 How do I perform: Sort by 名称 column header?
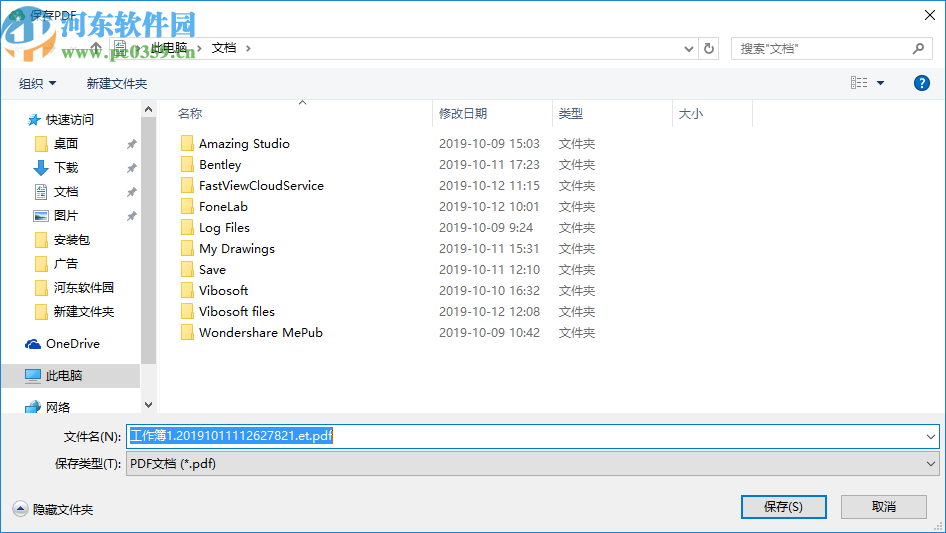(x=190, y=113)
